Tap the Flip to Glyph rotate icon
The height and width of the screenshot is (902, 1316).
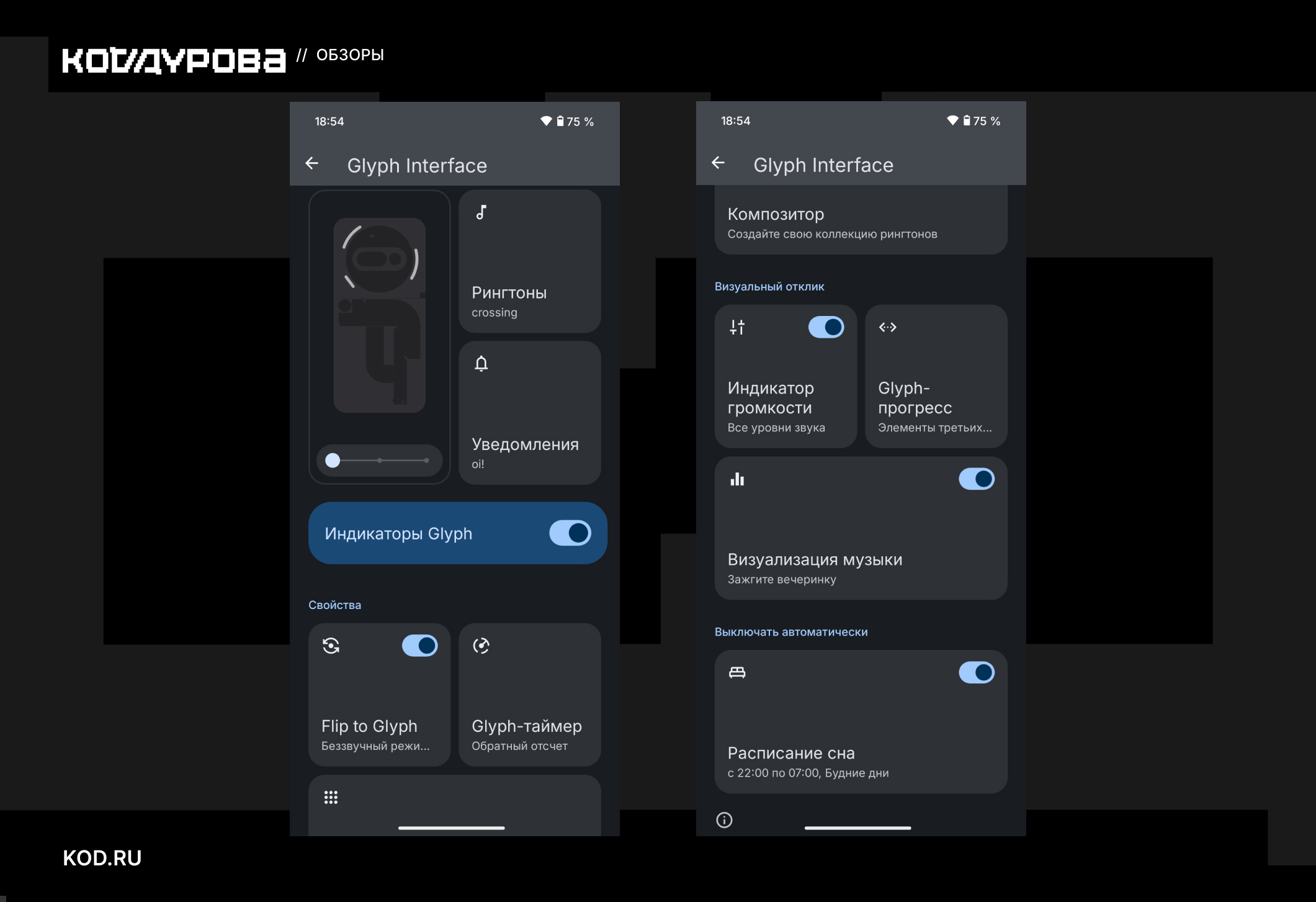coord(331,646)
